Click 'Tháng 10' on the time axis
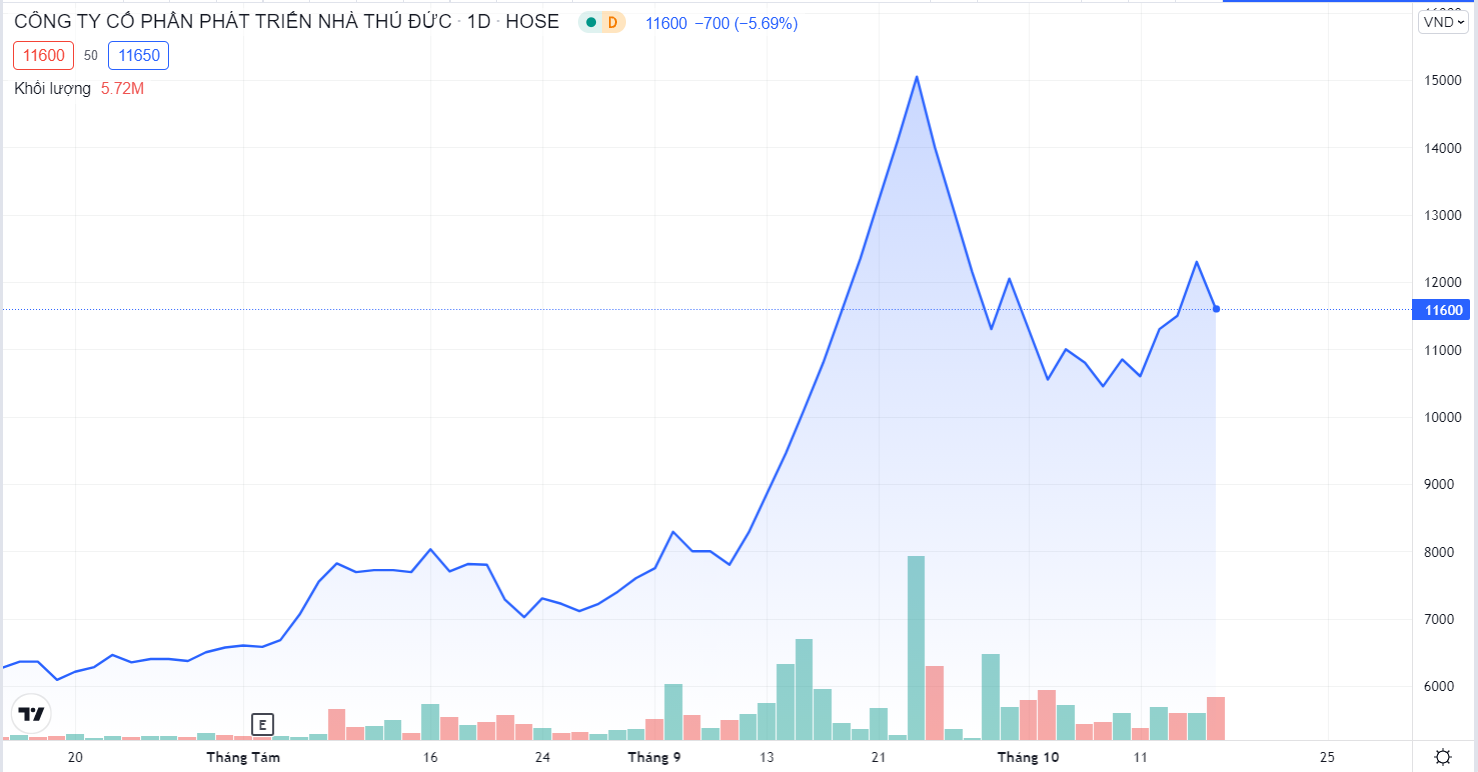 [1028, 757]
